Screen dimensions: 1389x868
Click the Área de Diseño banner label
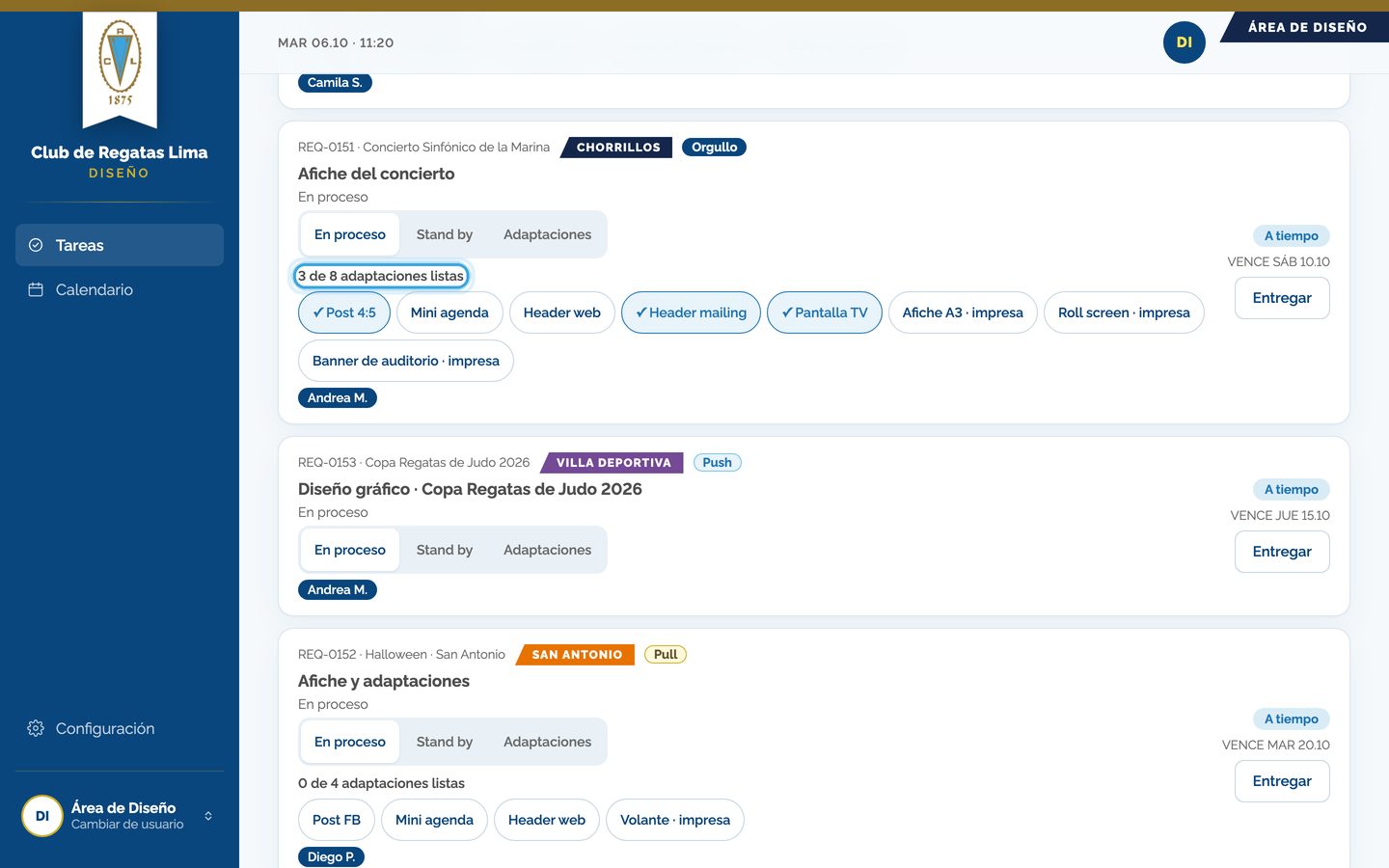1307,27
